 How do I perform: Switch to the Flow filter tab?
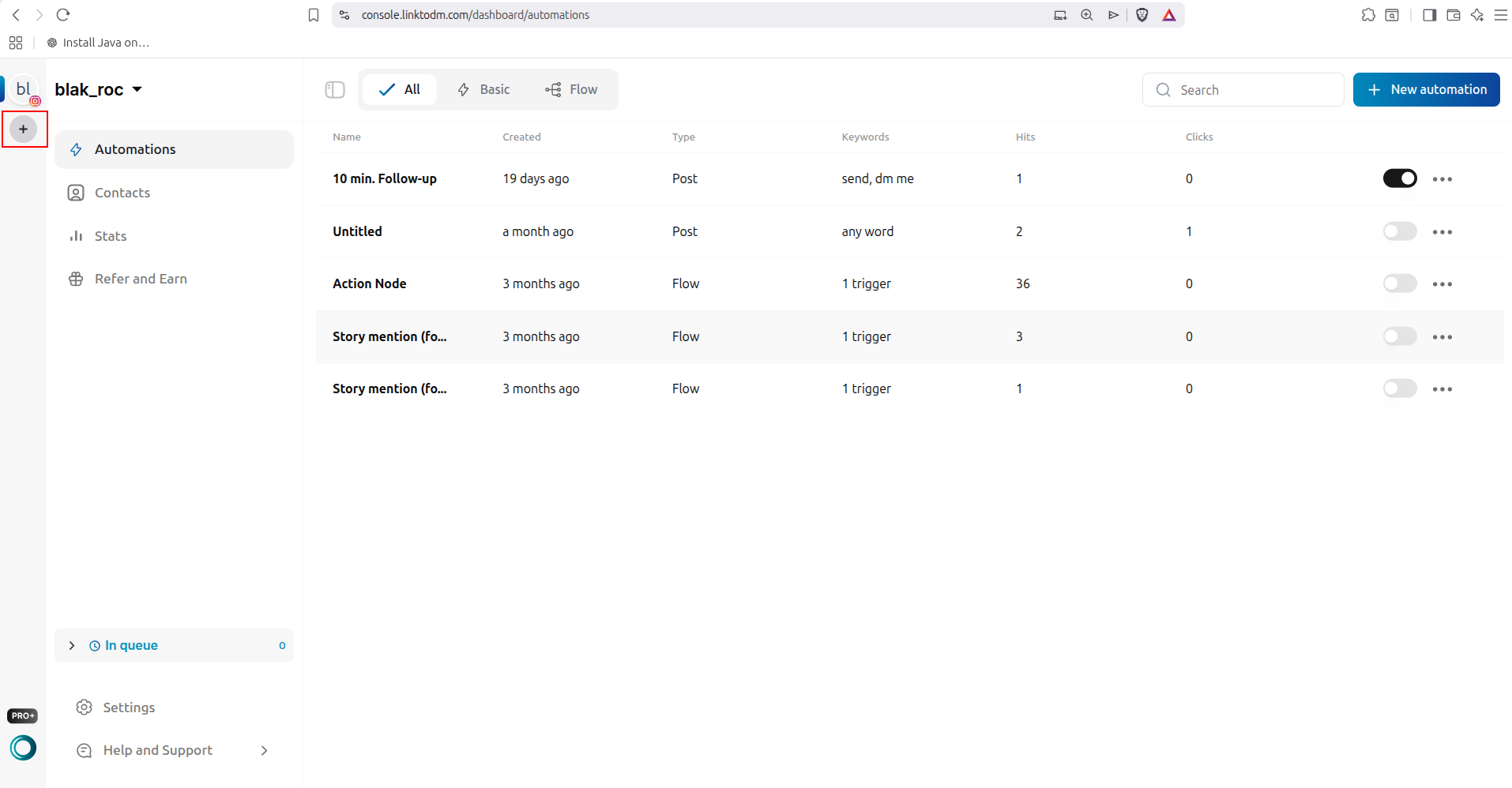(x=571, y=90)
